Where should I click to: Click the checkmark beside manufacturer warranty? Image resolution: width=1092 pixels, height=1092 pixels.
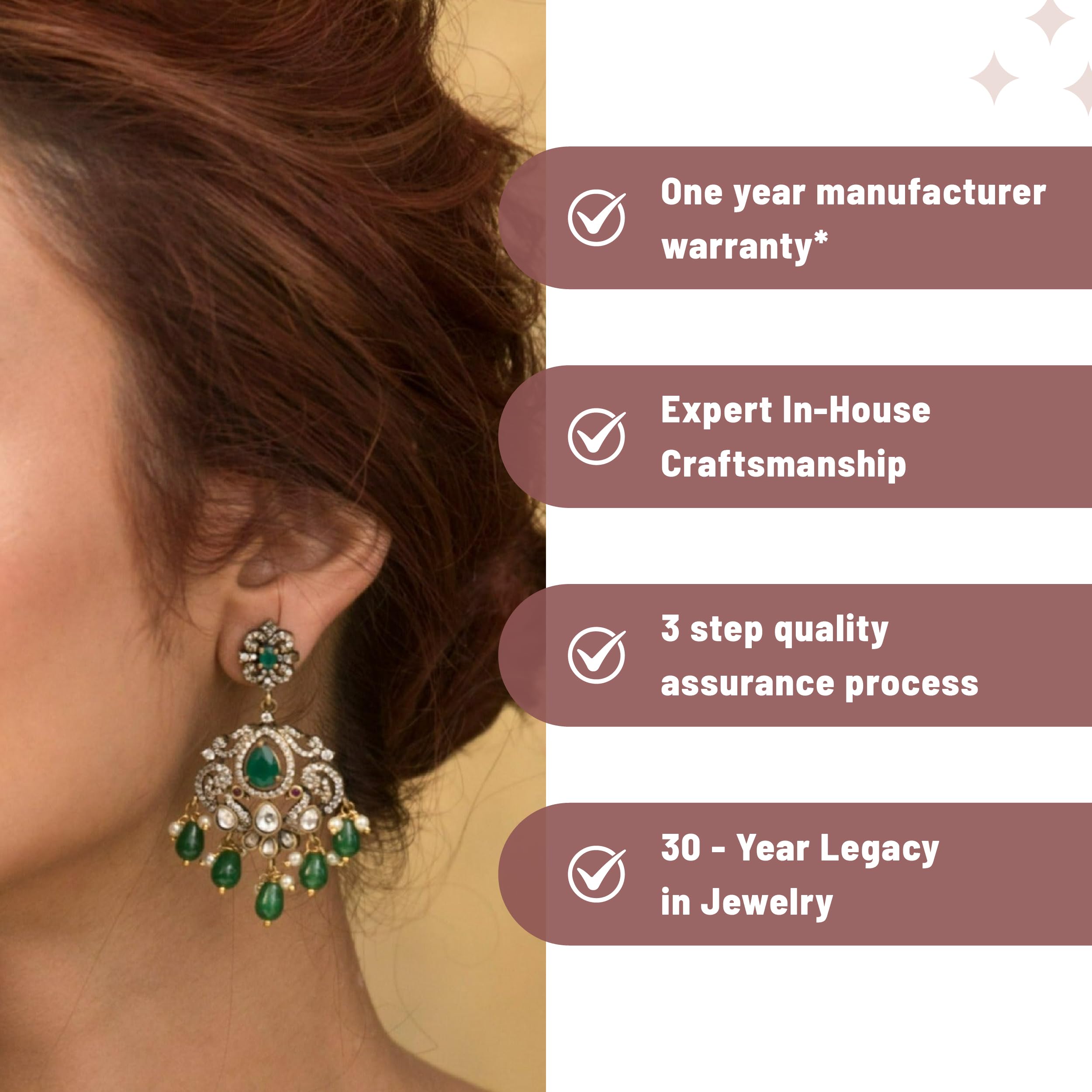pyautogui.click(x=596, y=218)
